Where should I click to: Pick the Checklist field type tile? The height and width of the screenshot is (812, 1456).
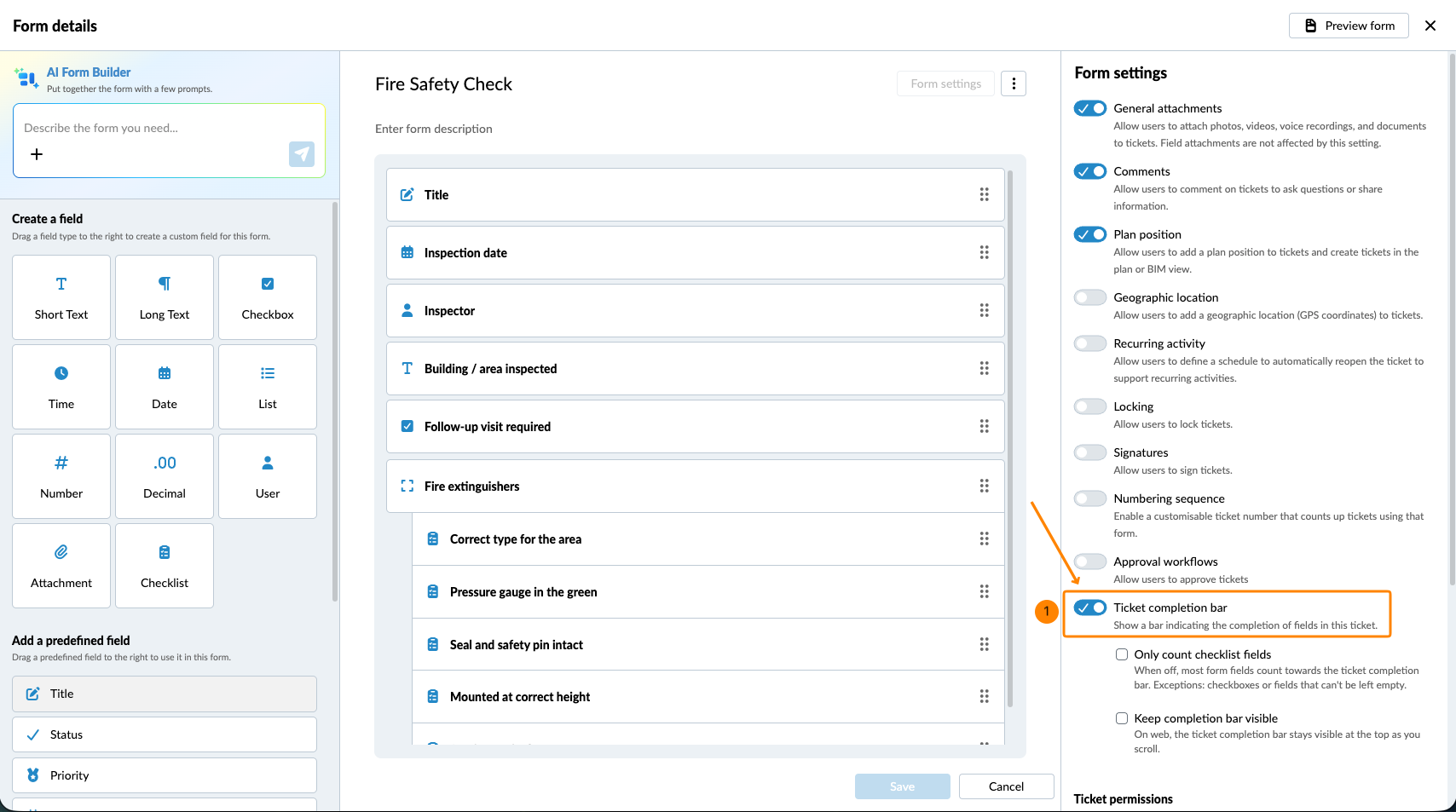[165, 566]
